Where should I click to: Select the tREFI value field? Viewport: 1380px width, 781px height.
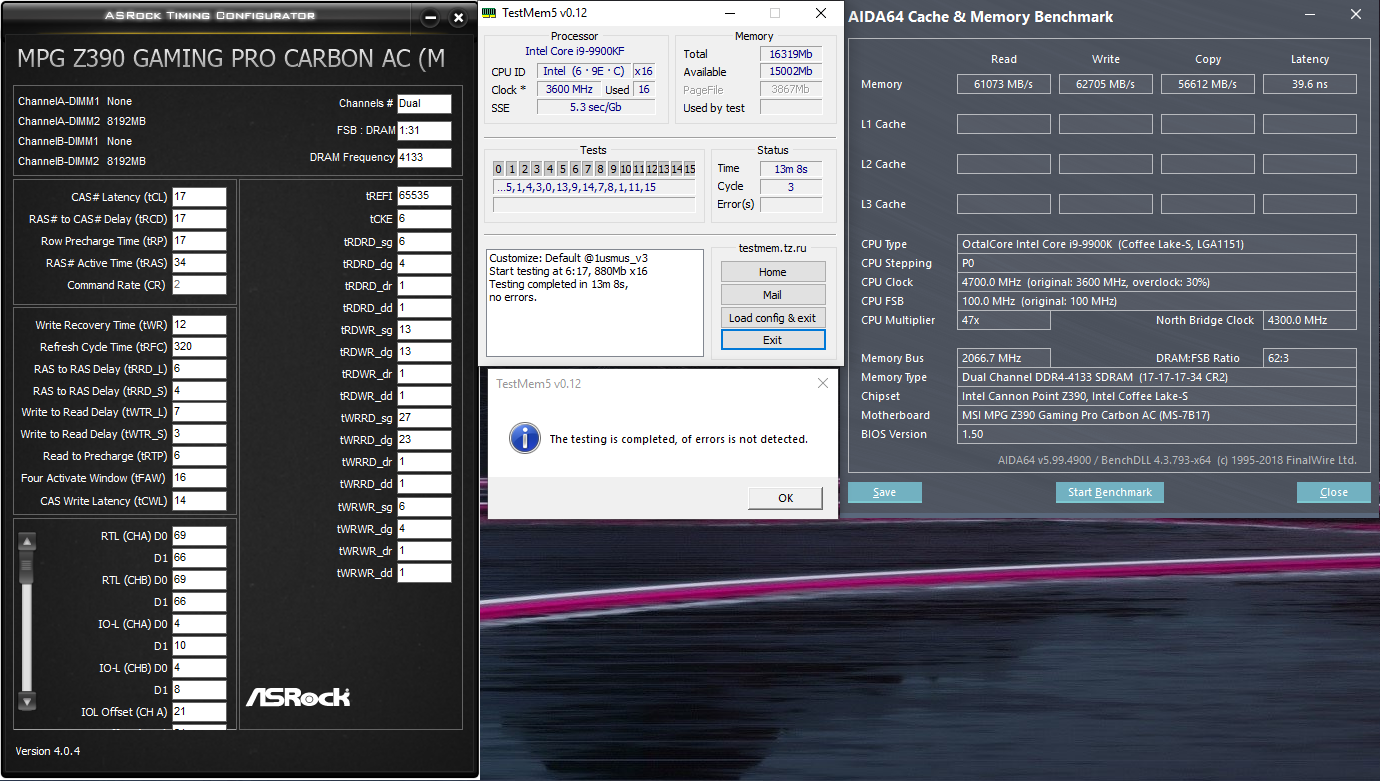point(424,196)
